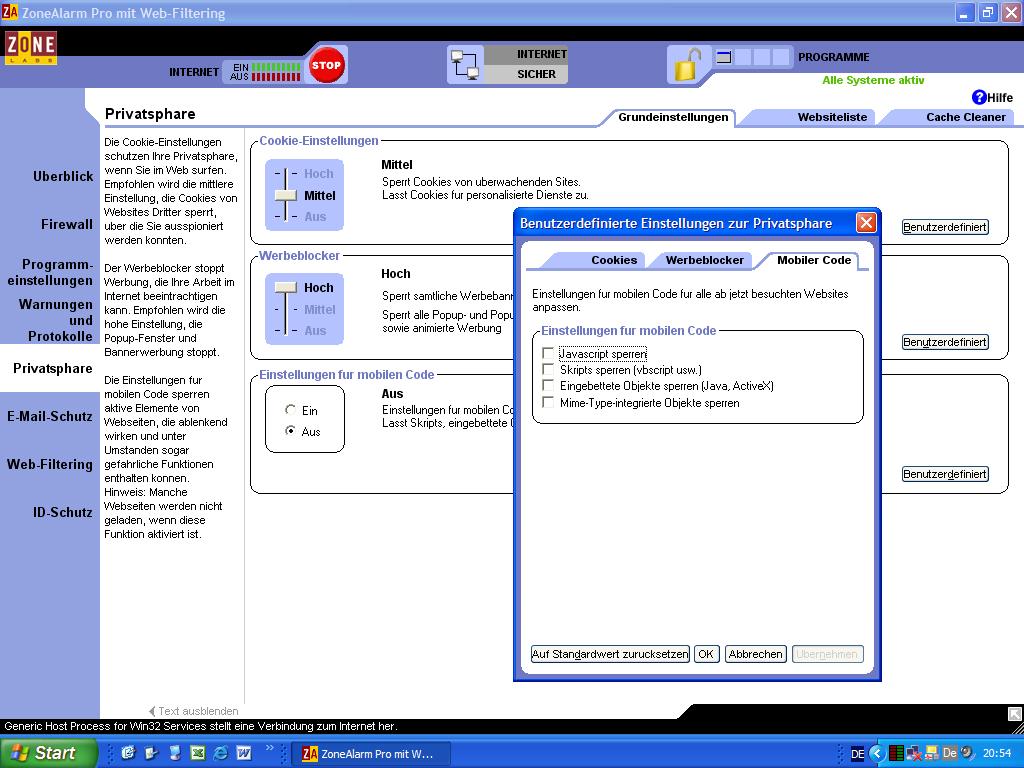Open E-Mail-Schutz in the sidebar
The width and height of the screenshot is (1024, 768).
[x=50, y=416]
